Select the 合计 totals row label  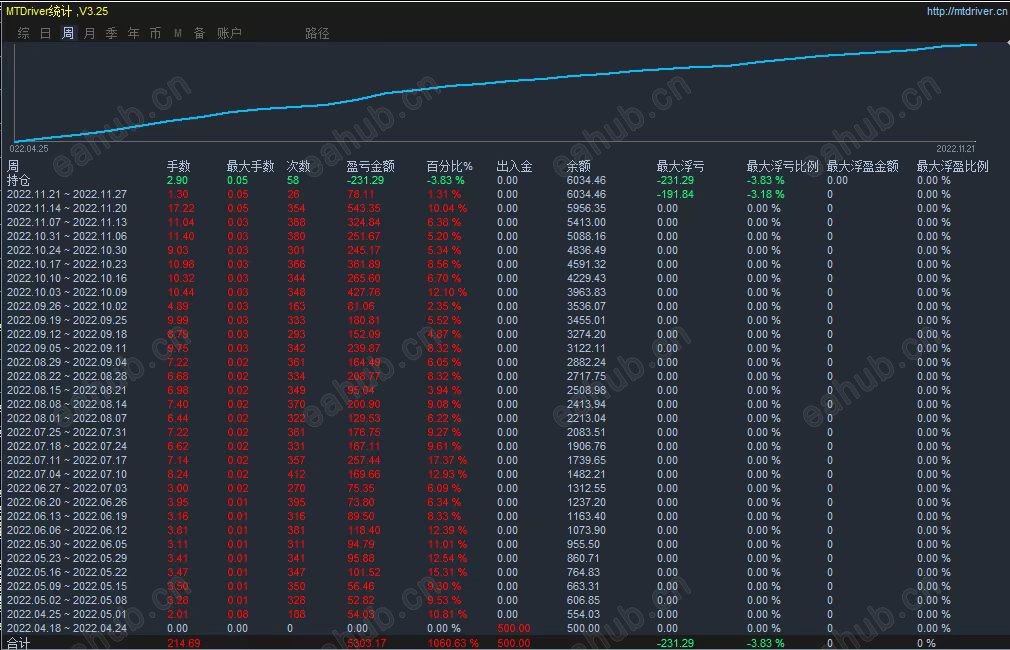coord(18,643)
